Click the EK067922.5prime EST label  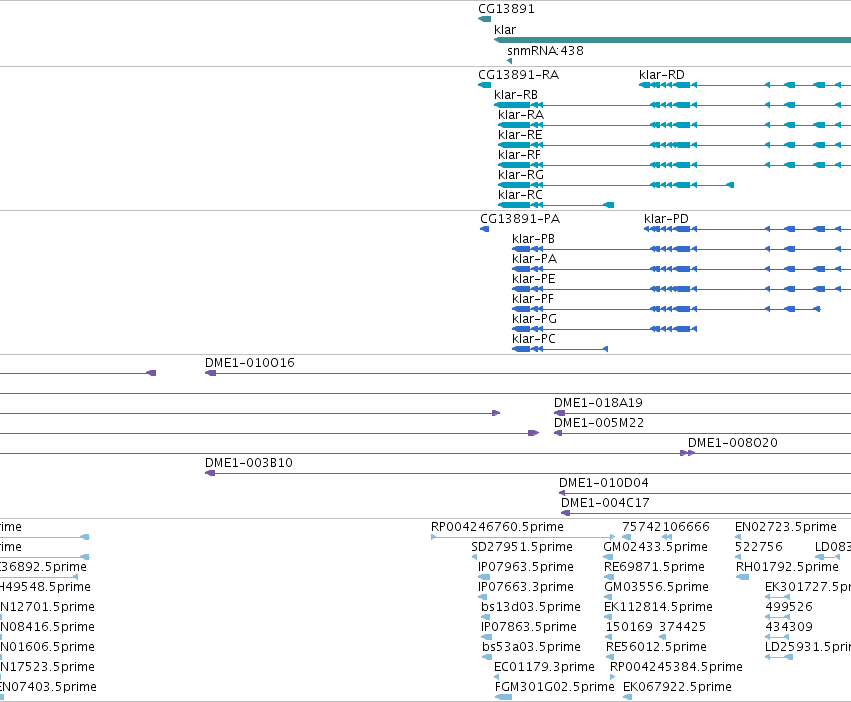point(677,687)
